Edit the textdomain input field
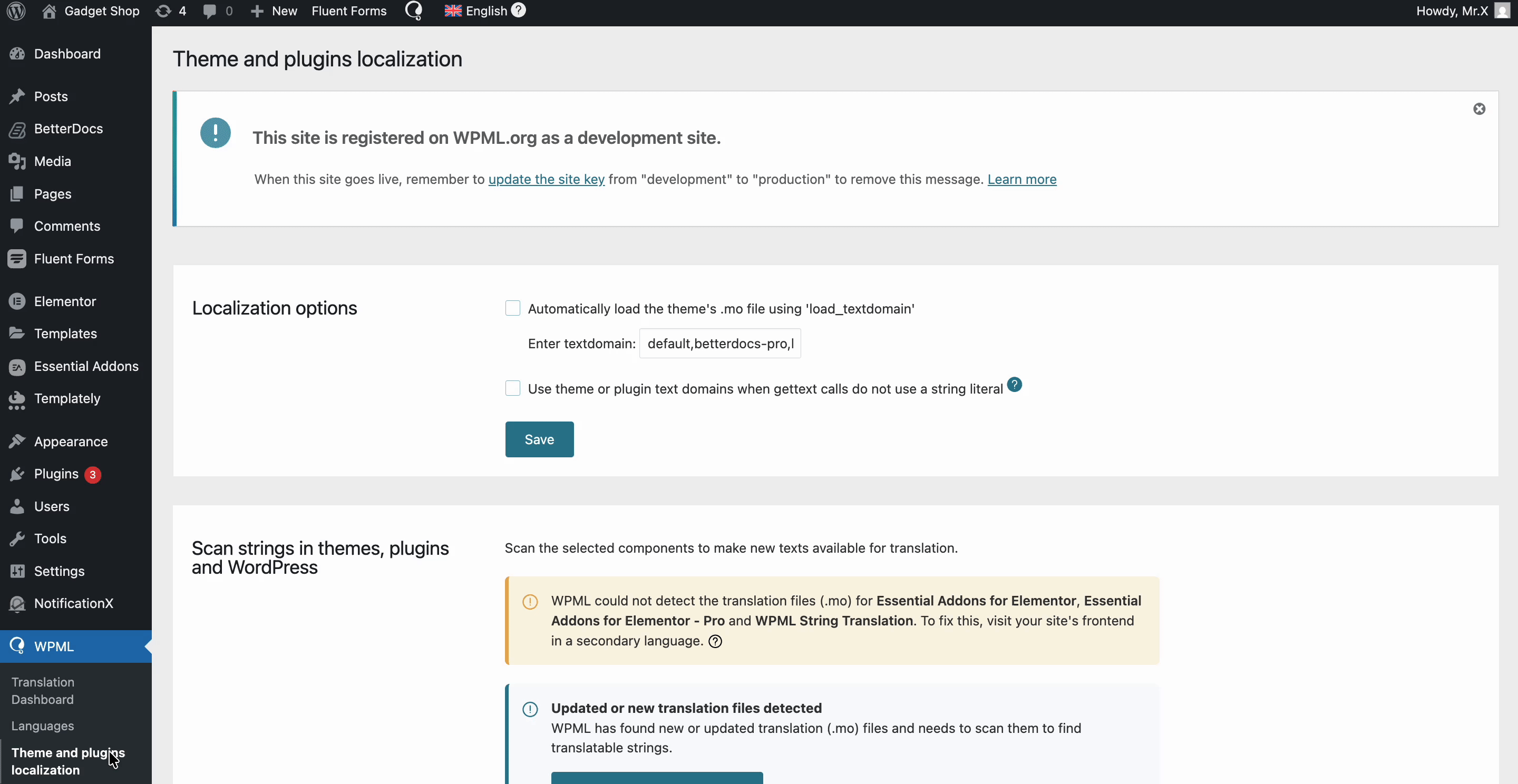Viewport: 1518px width, 784px height. click(x=719, y=344)
